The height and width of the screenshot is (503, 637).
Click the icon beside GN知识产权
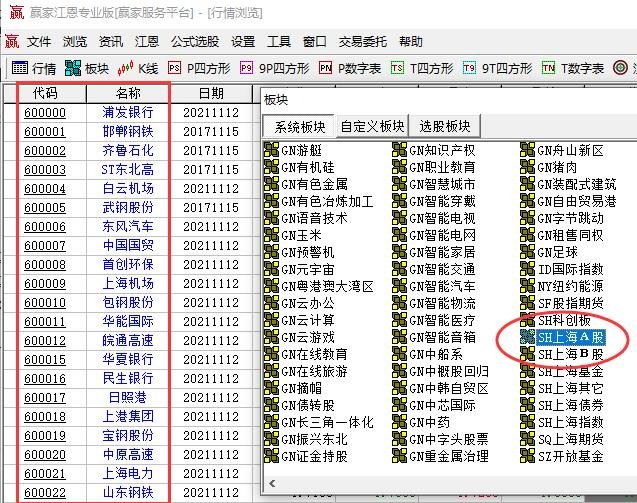pos(399,150)
